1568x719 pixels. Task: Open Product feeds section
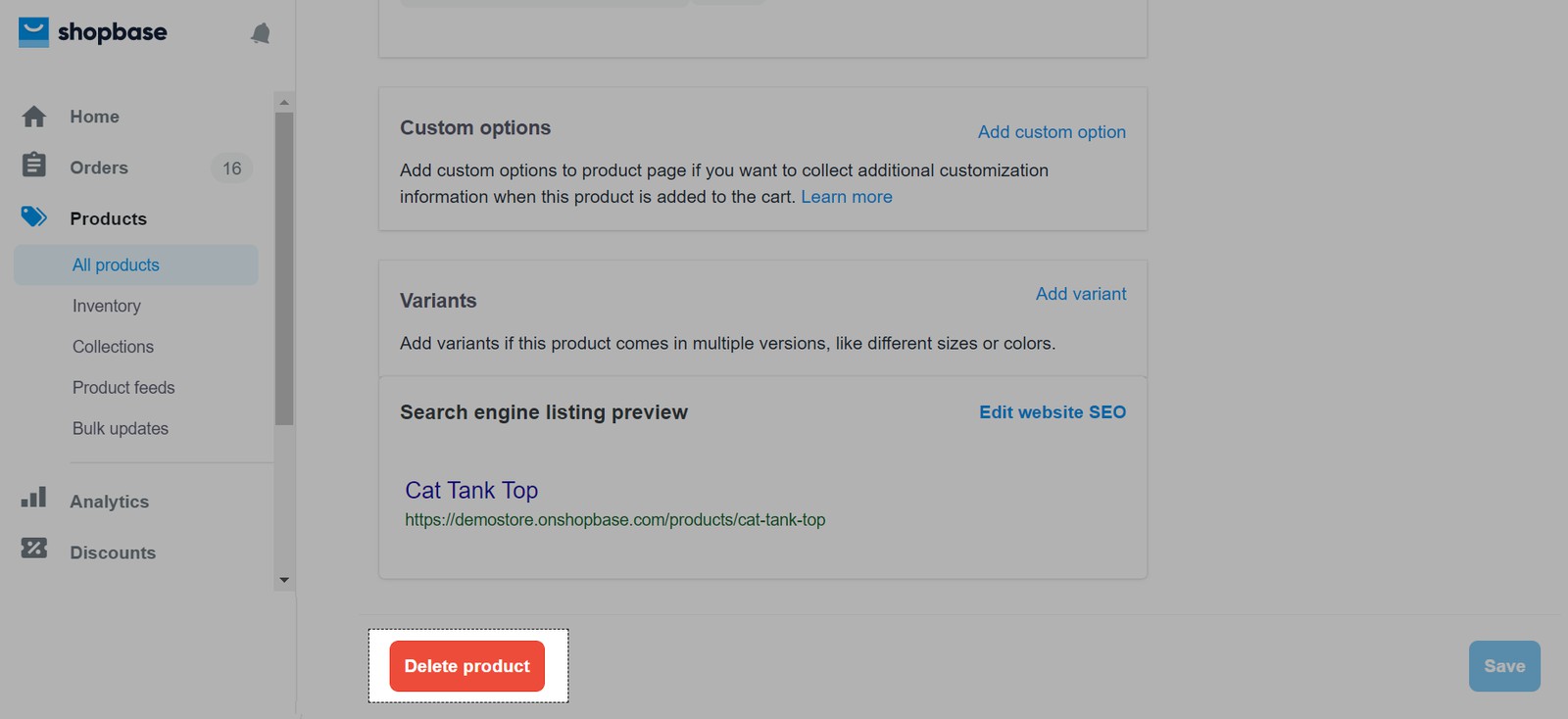(123, 388)
